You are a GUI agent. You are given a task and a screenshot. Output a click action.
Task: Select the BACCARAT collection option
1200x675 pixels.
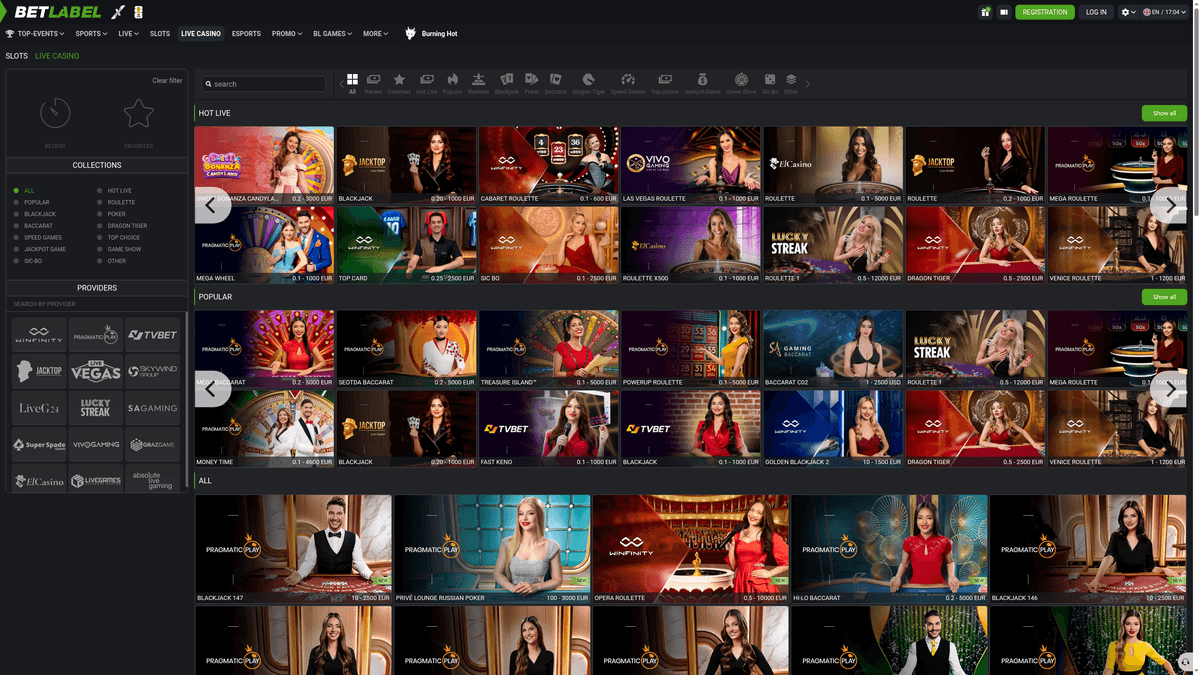pos(33,226)
